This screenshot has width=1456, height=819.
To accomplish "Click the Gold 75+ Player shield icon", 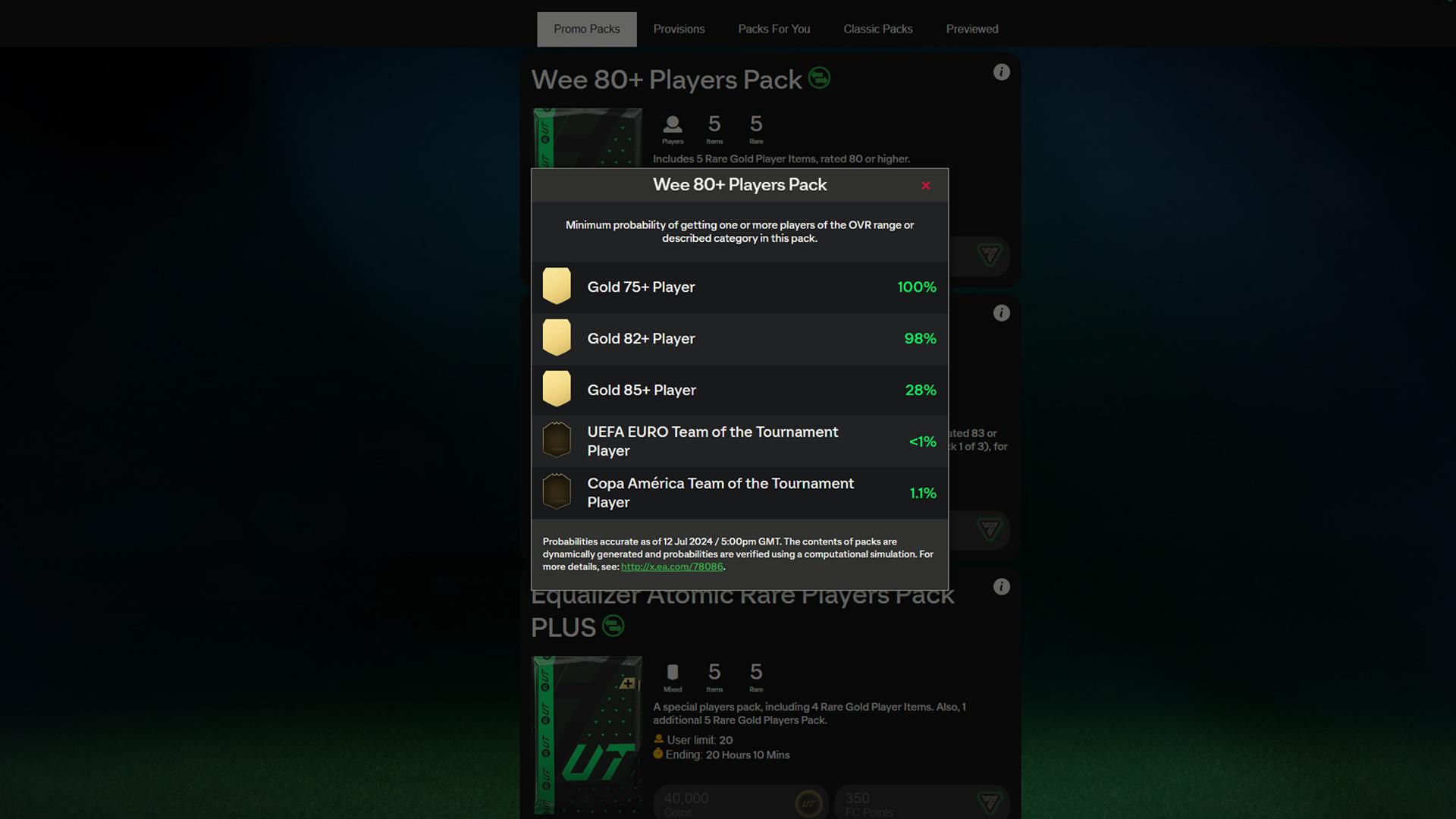I will (x=556, y=285).
